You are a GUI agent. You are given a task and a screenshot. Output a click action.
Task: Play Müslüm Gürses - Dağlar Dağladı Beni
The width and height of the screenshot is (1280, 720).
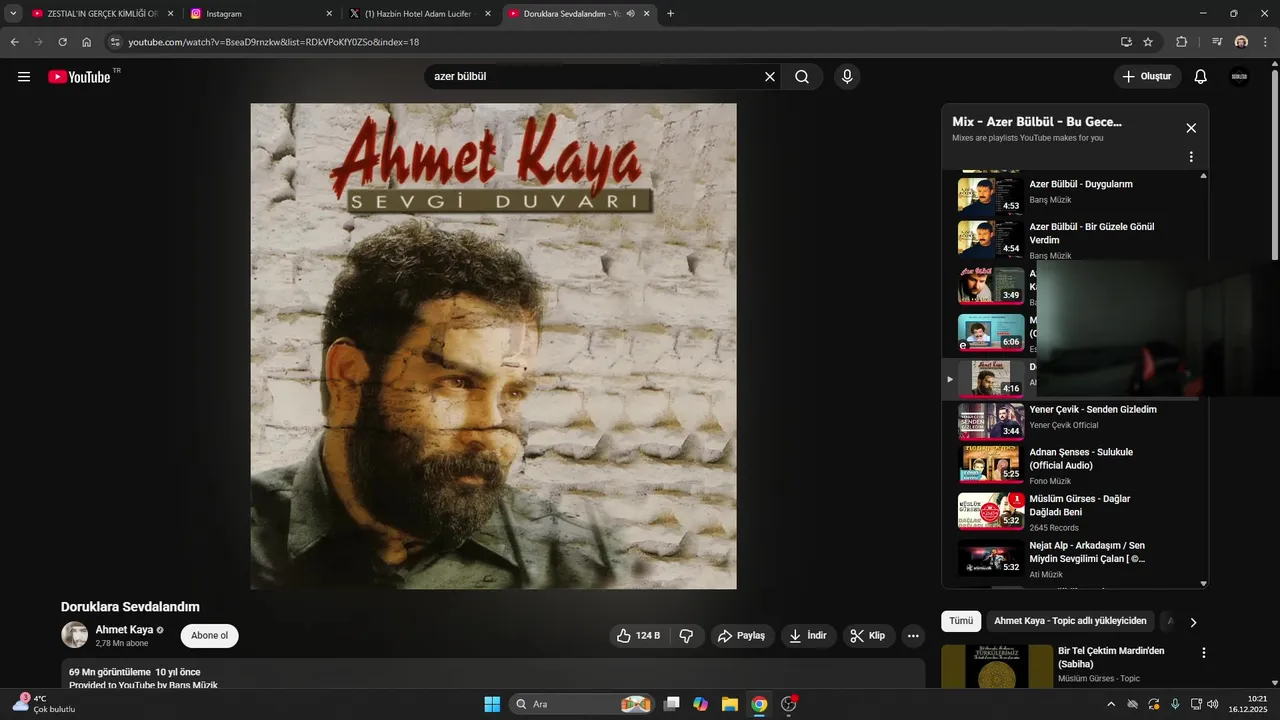(x=1075, y=512)
